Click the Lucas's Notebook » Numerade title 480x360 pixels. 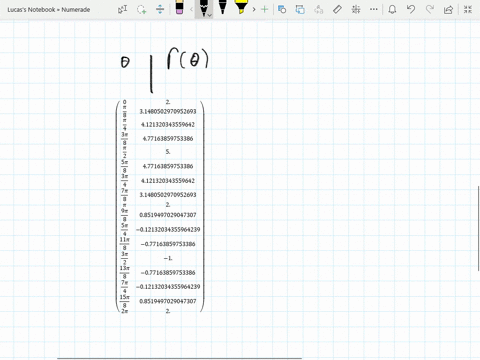click(x=49, y=10)
